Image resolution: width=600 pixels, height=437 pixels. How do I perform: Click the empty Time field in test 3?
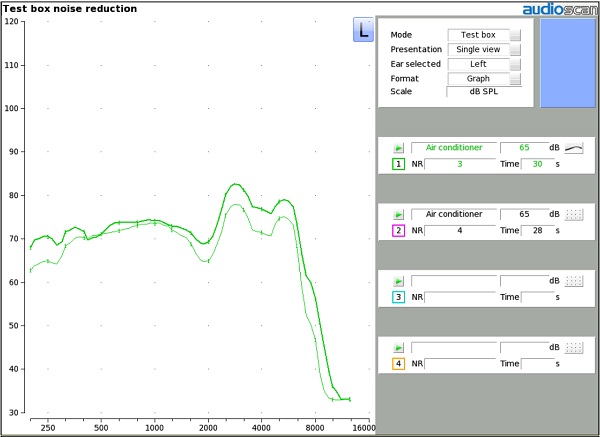click(x=538, y=297)
